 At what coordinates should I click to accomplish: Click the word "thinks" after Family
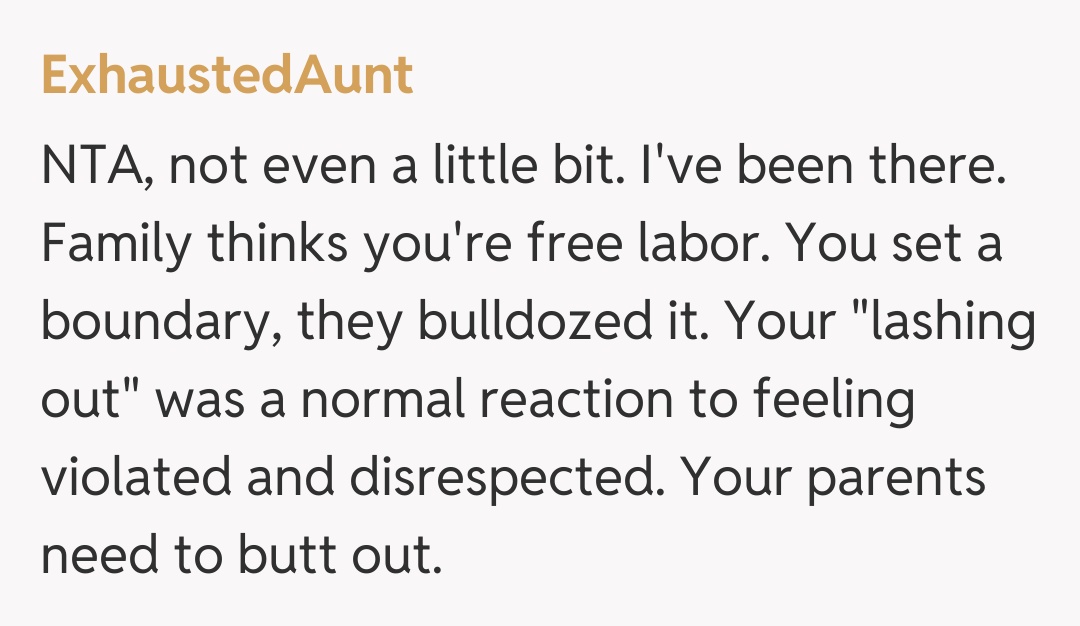[x=260, y=245]
